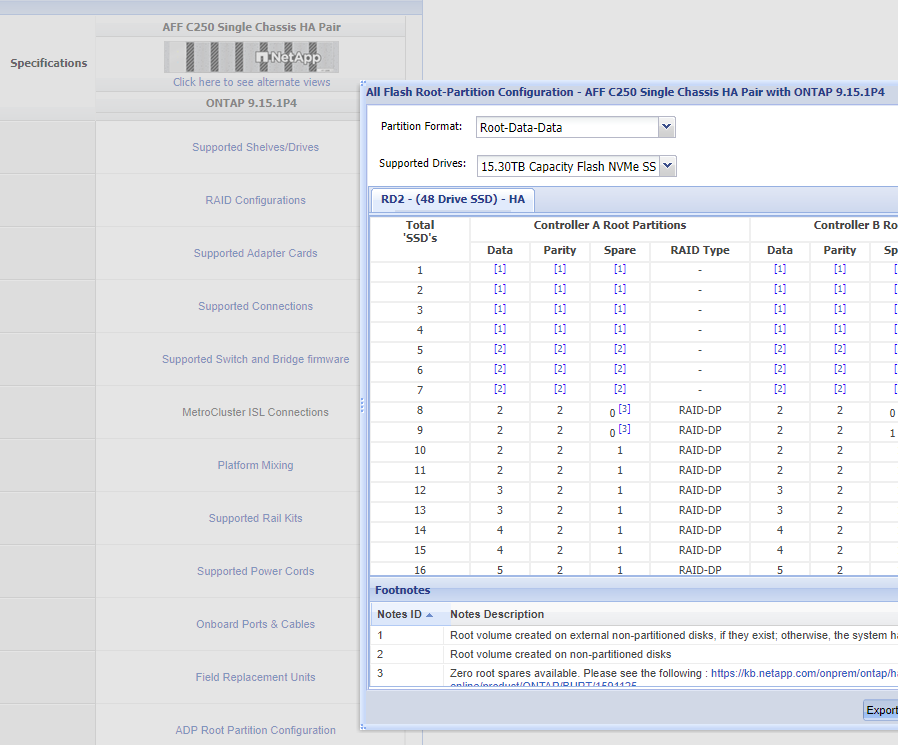Viewport: 898px width, 745px height.
Task: Open ADP Root Partition Configuration
Action: 255,730
